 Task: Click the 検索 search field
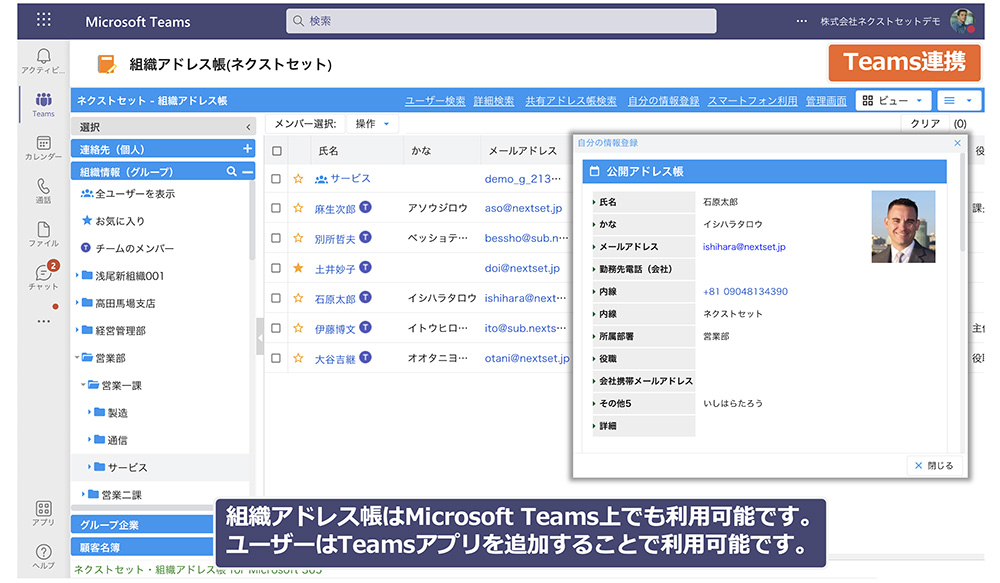(501, 21)
